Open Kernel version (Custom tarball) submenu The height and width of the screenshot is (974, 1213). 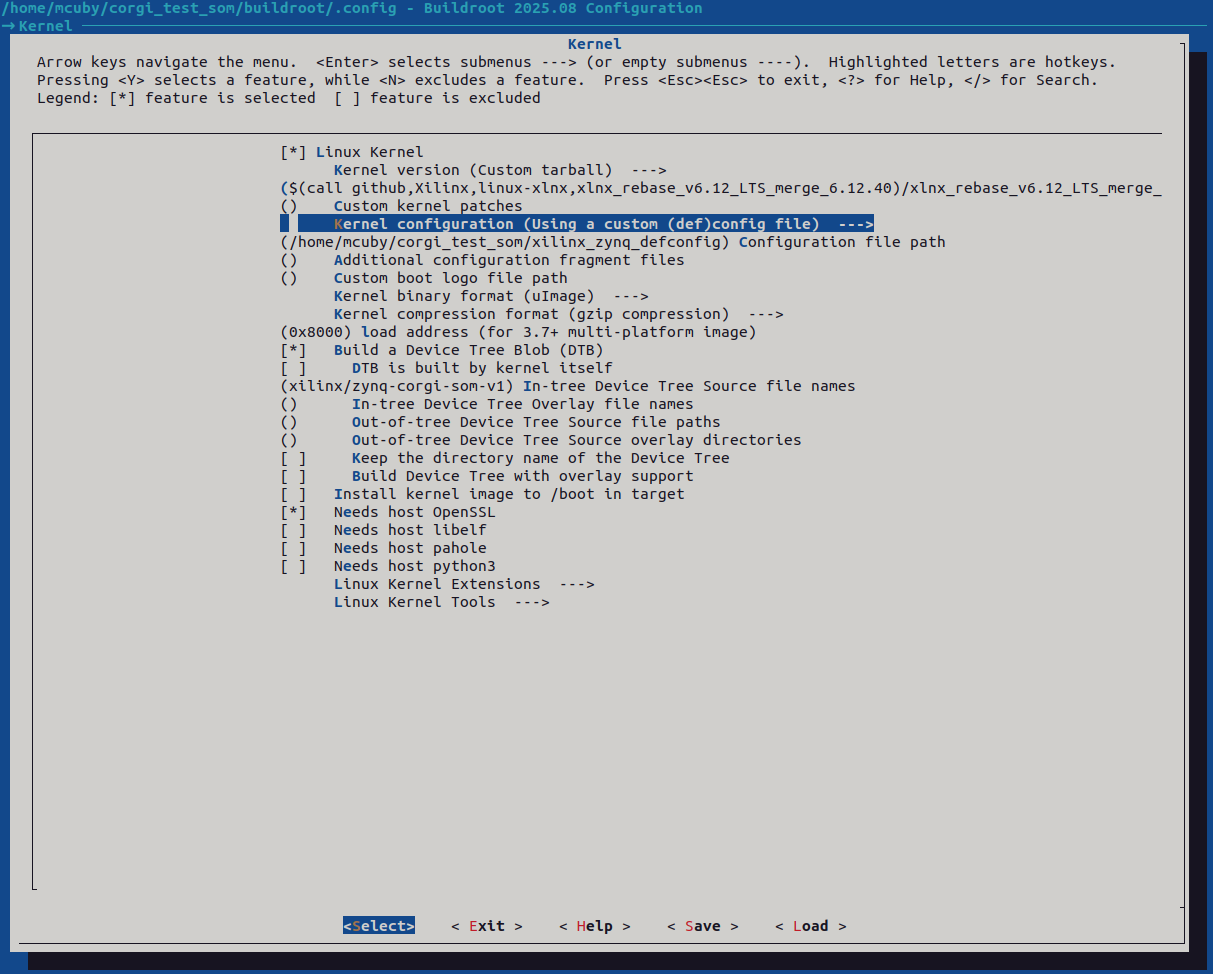click(500, 170)
